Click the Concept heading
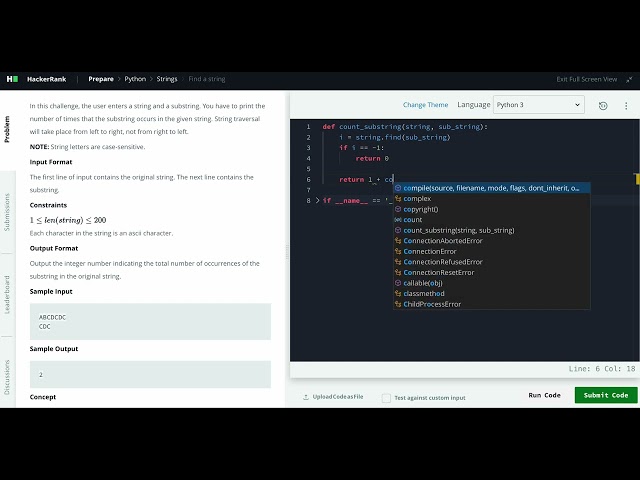This screenshot has width=640, height=480. [43, 397]
